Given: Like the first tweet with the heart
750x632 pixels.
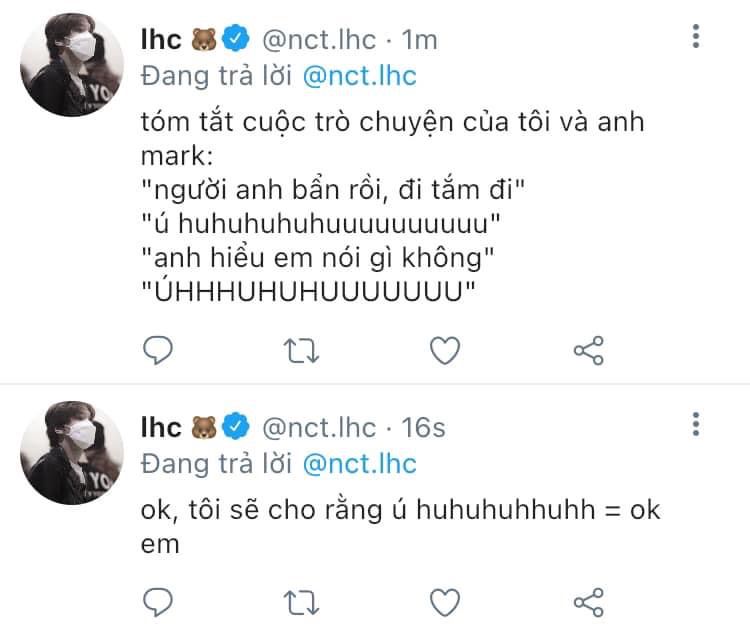Looking at the screenshot, I should [x=445, y=350].
